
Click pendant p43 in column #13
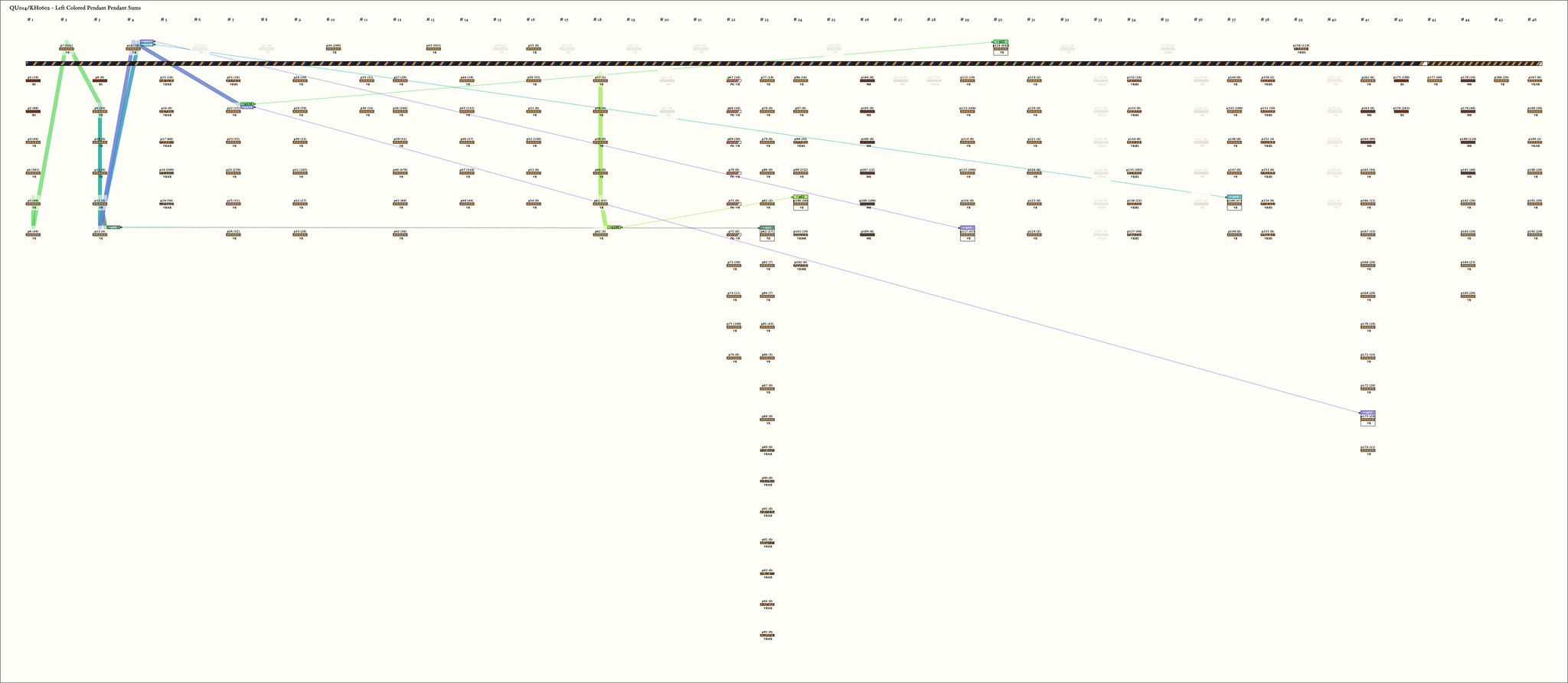433,49
